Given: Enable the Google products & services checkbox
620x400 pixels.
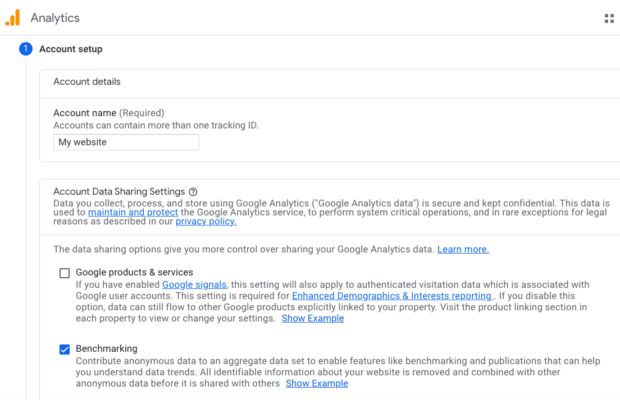Looking at the screenshot, I should [65, 273].
